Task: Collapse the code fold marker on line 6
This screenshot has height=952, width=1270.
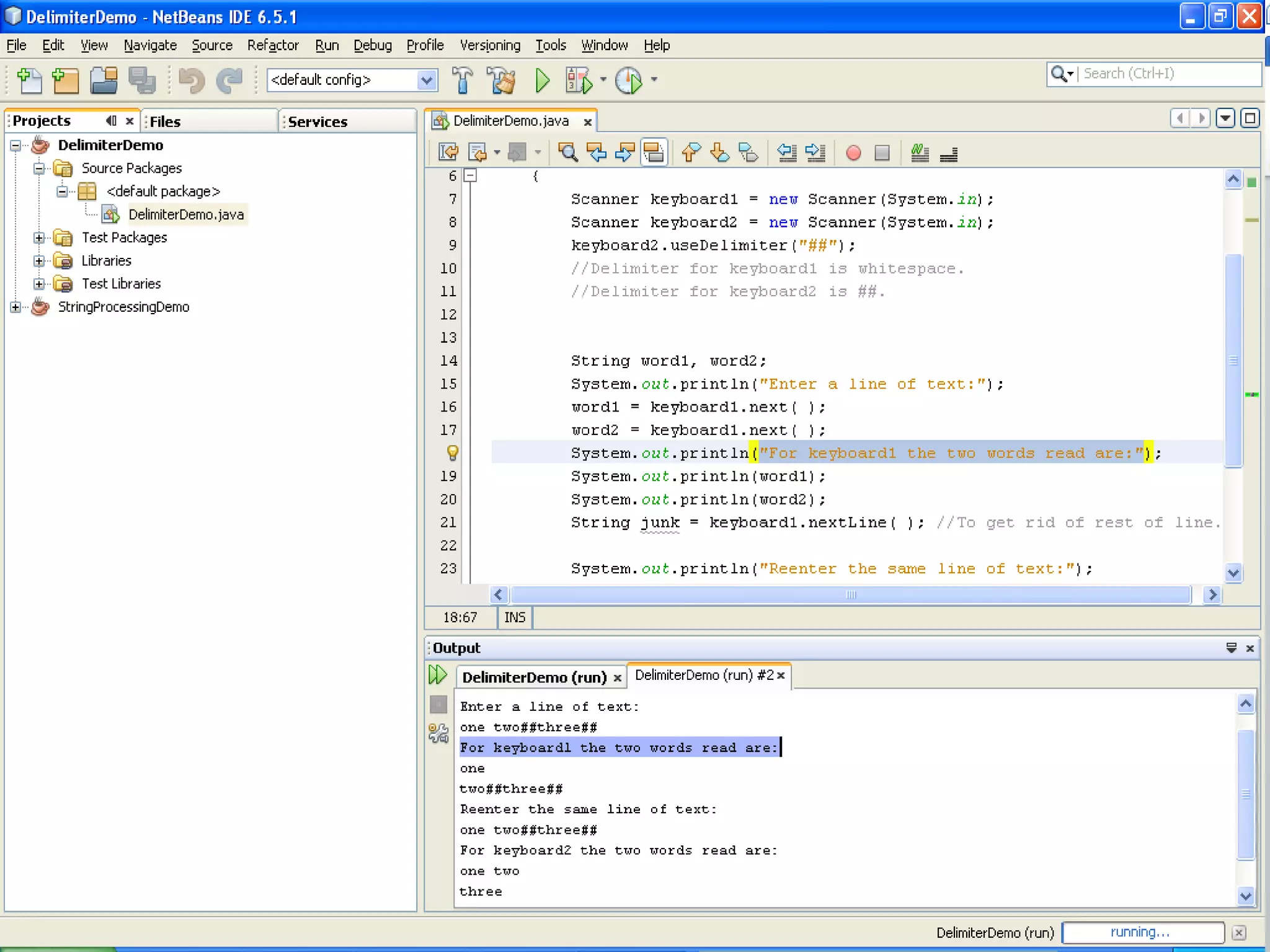Action: point(471,176)
